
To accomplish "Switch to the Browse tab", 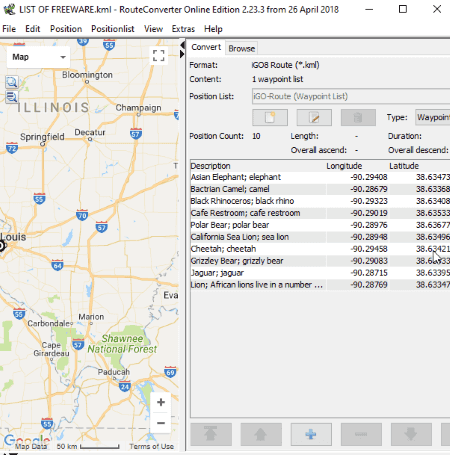I will pos(242,48).
